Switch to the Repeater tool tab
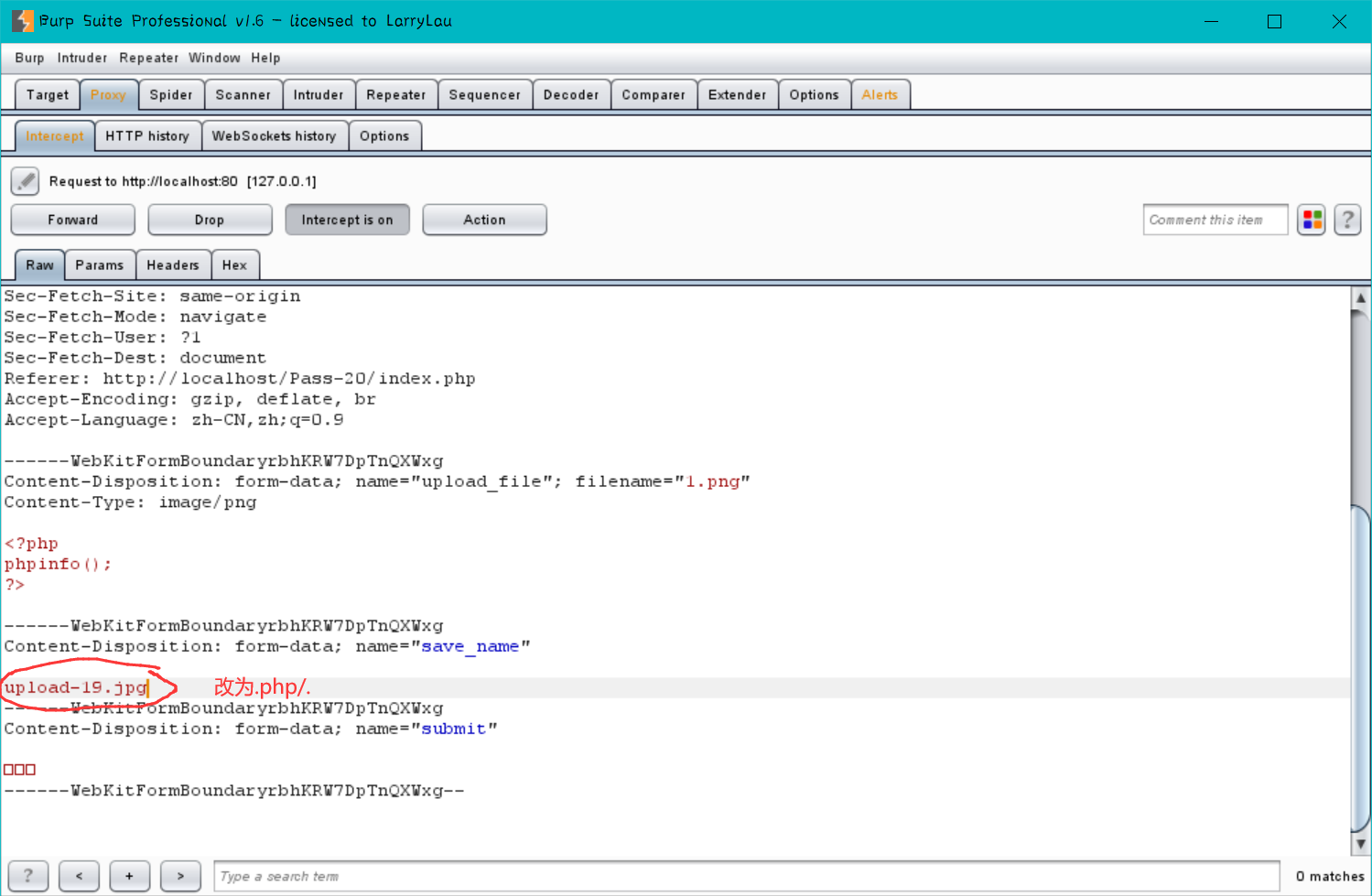 pos(396,94)
